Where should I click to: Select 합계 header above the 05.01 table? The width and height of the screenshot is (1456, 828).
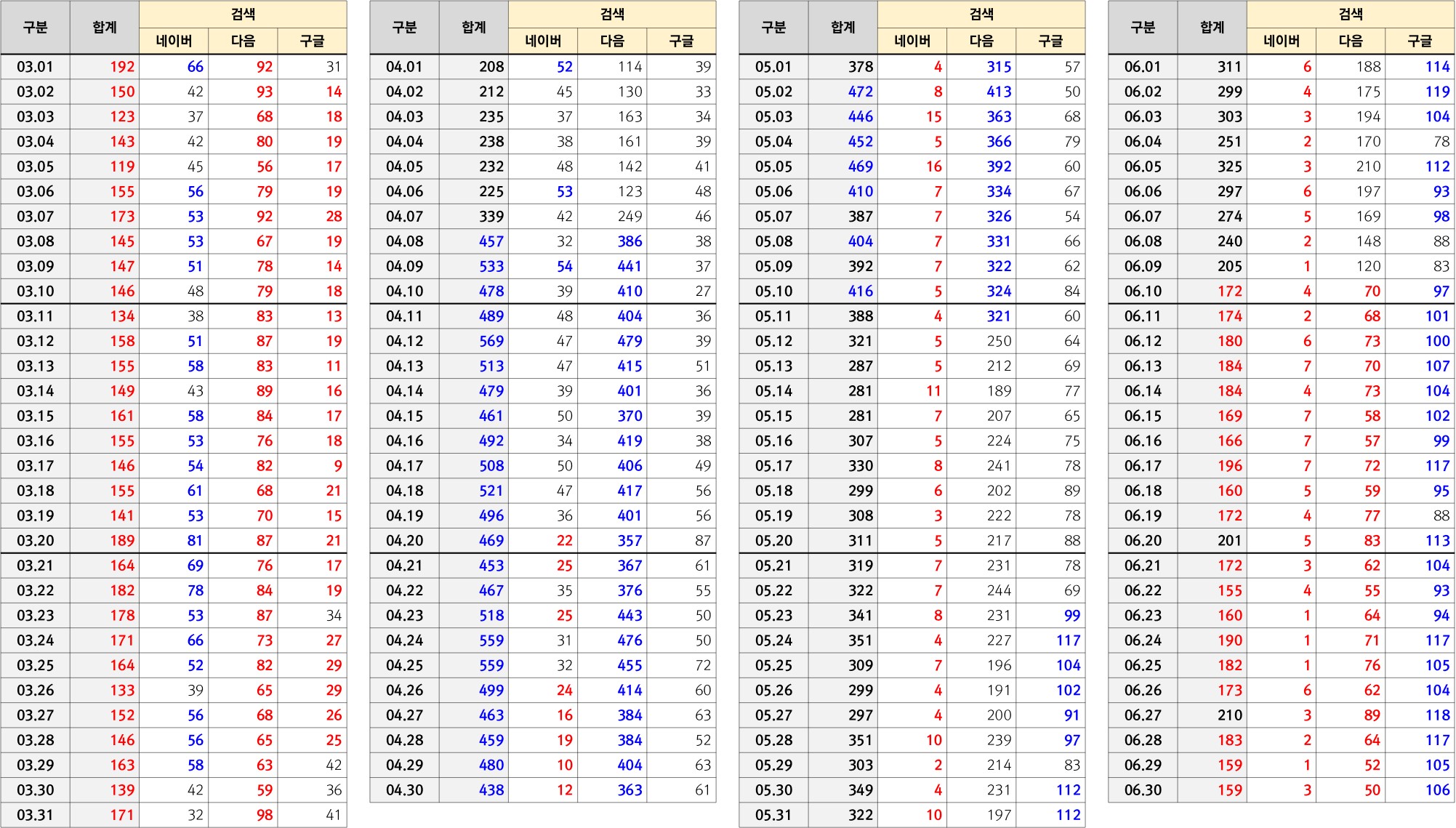pos(843,28)
